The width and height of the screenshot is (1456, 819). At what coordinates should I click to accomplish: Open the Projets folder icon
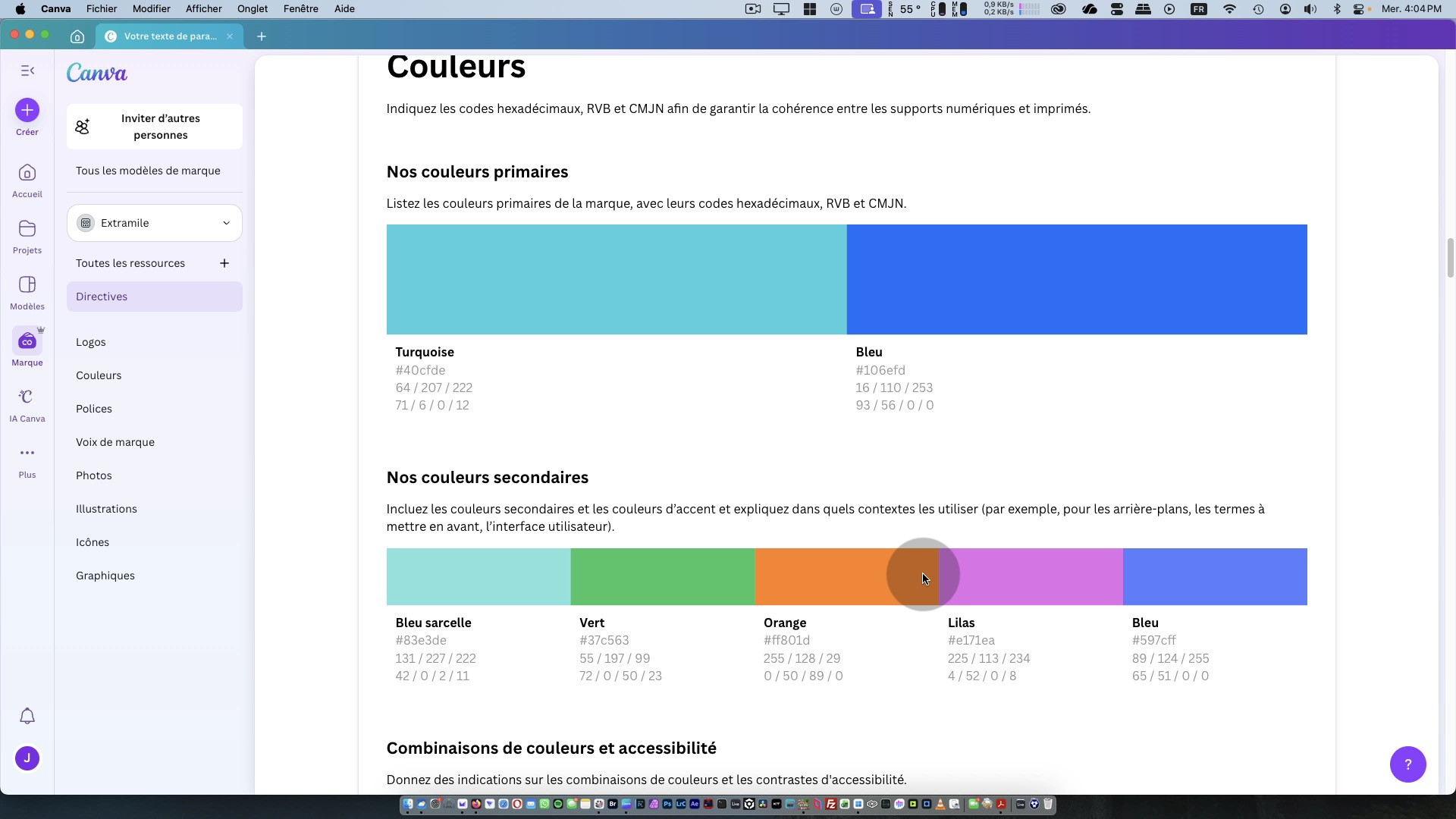click(x=27, y=229)
